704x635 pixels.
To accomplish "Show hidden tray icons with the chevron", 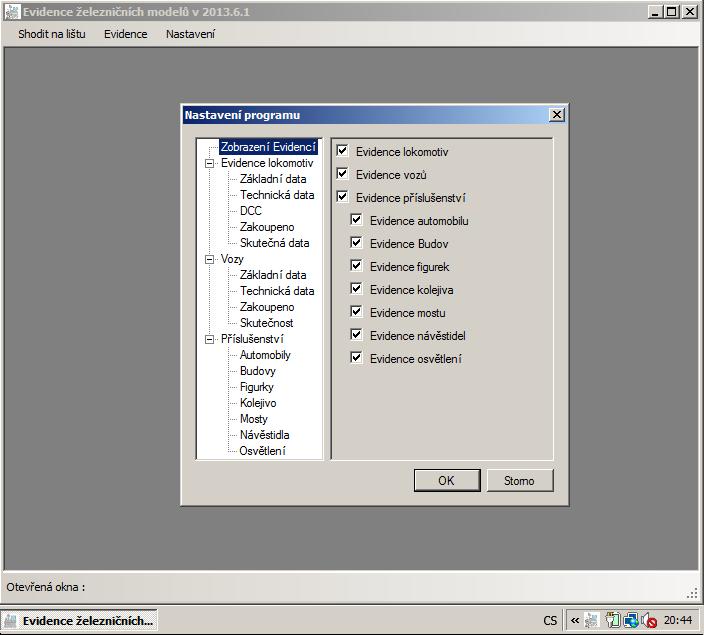I will [x=575, y=621].
